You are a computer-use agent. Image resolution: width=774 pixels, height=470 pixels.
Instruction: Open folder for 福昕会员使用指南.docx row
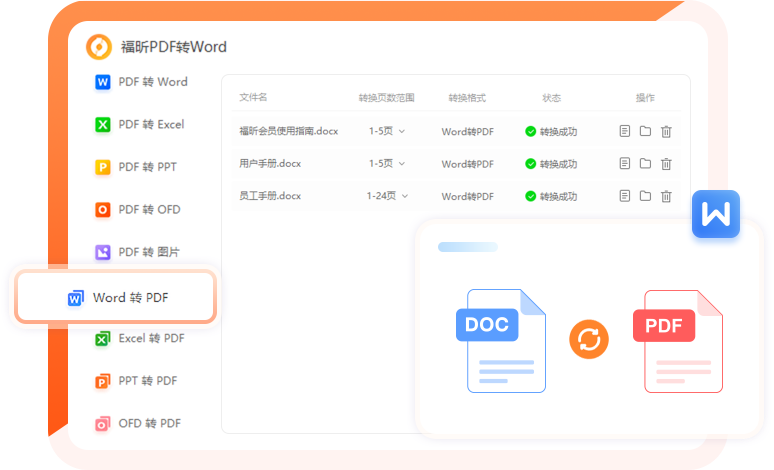[x=645, y=131]
